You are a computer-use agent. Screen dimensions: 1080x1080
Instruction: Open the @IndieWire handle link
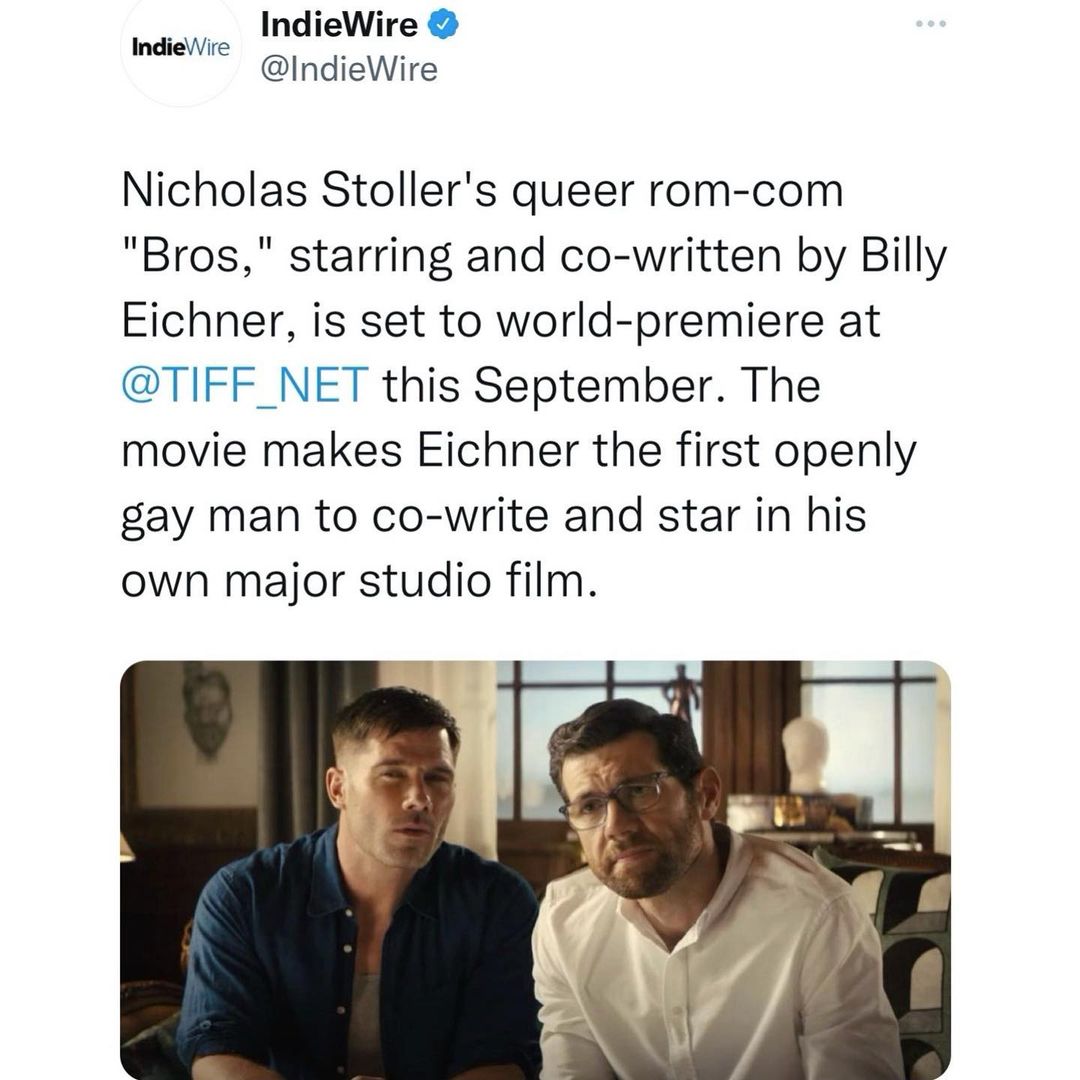348,70
